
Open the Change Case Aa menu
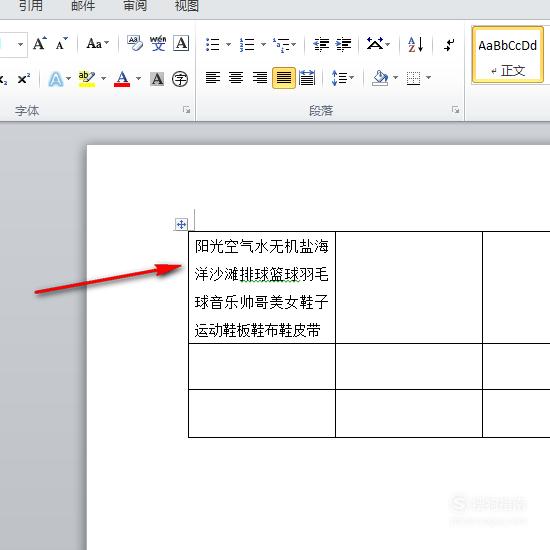click(98, 44)
